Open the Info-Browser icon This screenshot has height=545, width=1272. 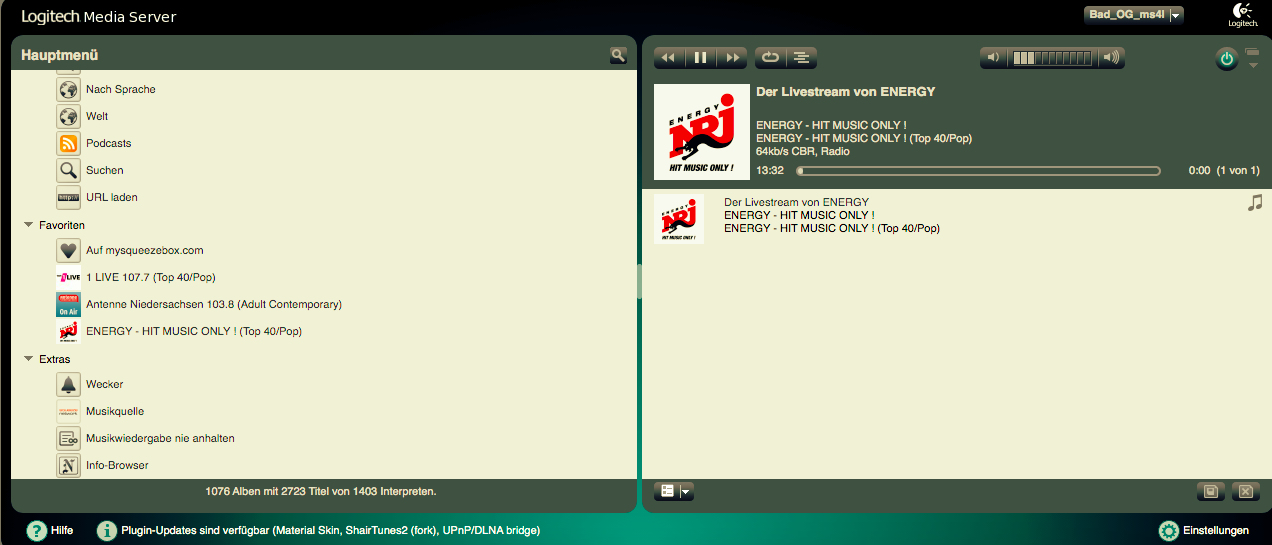point(69,465)
